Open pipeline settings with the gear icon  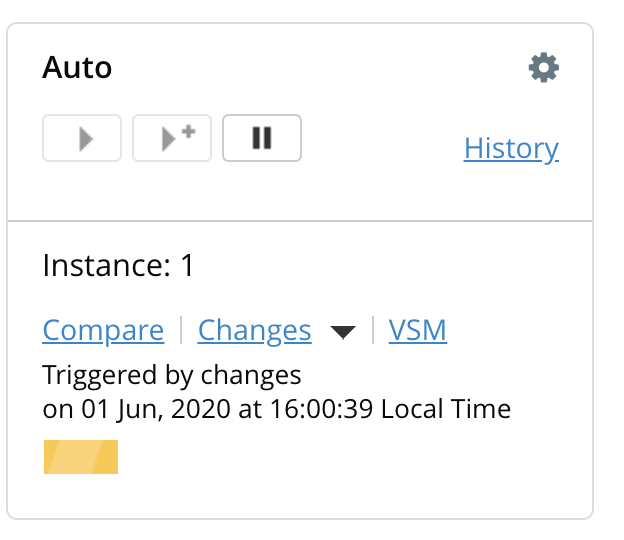543,68
